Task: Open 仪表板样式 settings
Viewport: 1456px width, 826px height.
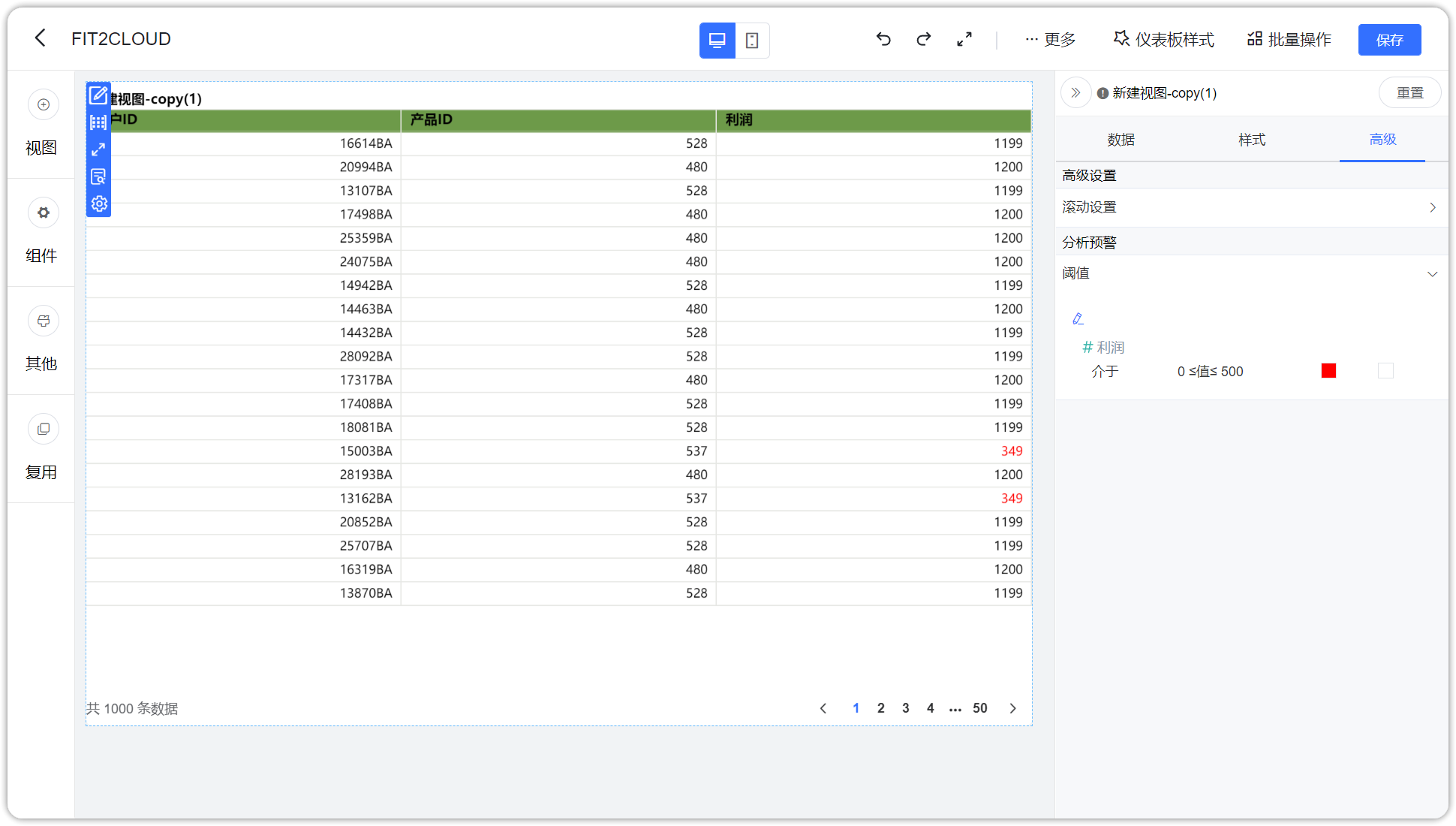Action: (x=1163, y=40)
